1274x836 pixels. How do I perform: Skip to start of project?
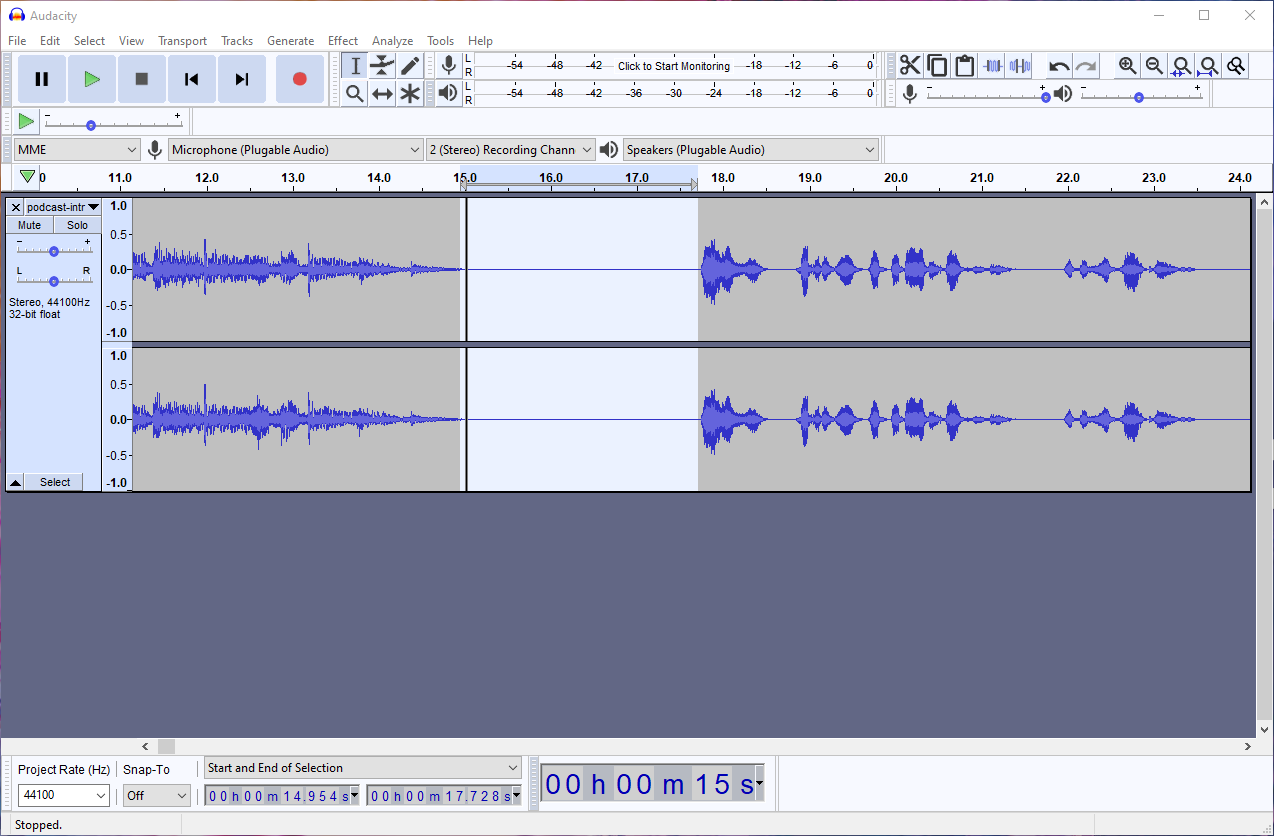(x=192, y=79)
